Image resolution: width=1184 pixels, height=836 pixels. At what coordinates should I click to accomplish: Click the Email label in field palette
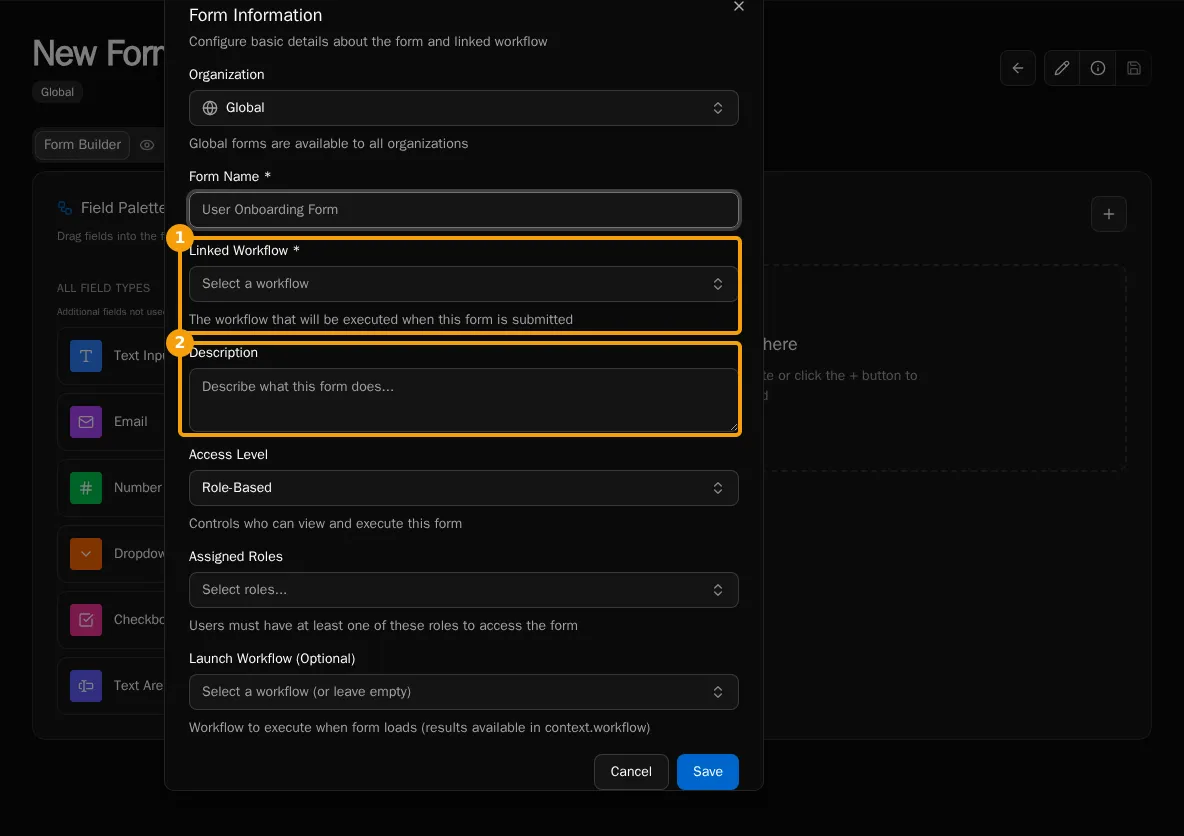131,421
